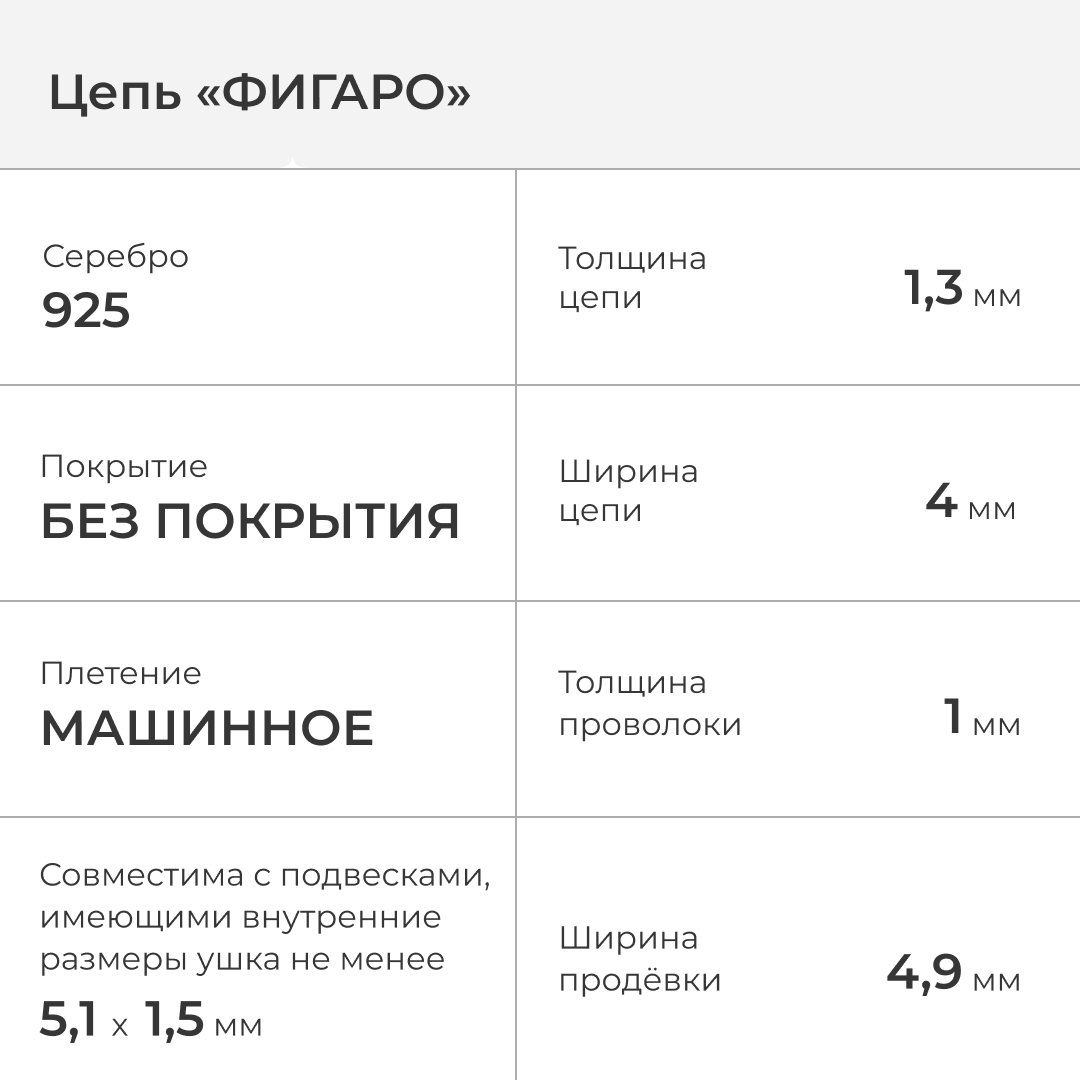Click the 5,1 eyelet dimension value
The width and height of the screenshot is (1080, 1080).
[68, 1021]
